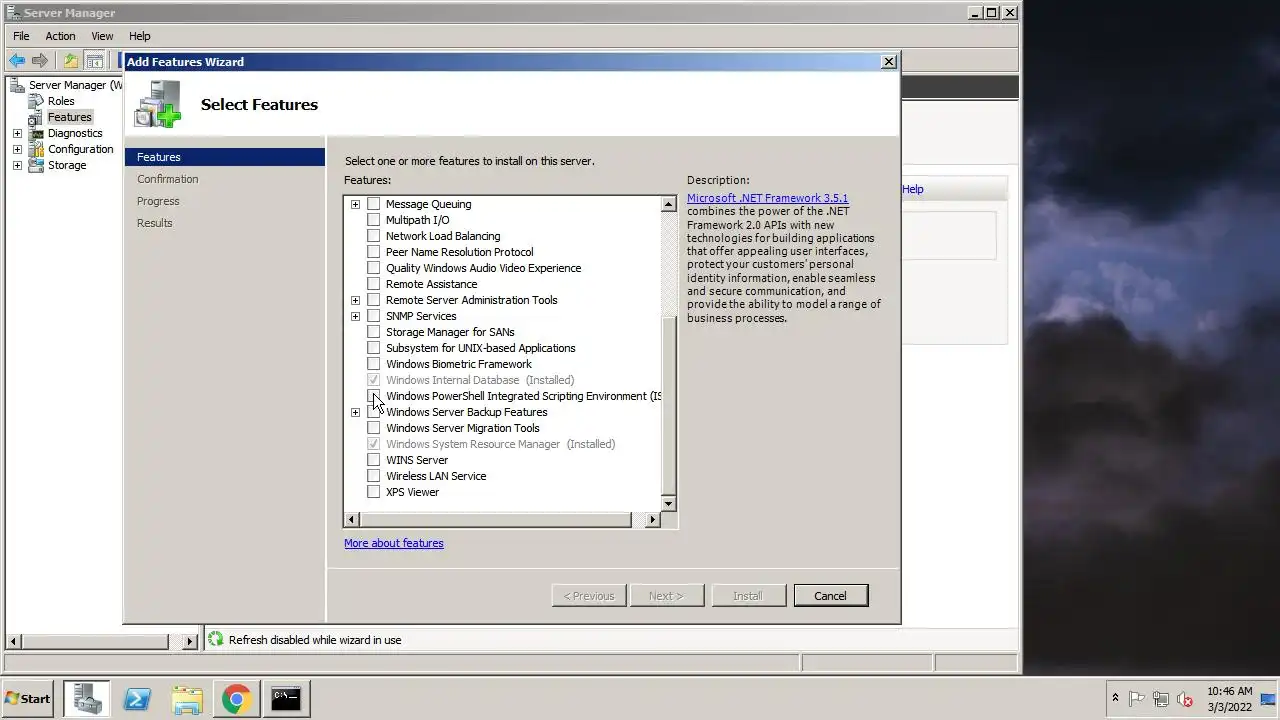Click the green refresh icon in status area
The width and height of the screenshot is (1280, 720).
point(215,639)
